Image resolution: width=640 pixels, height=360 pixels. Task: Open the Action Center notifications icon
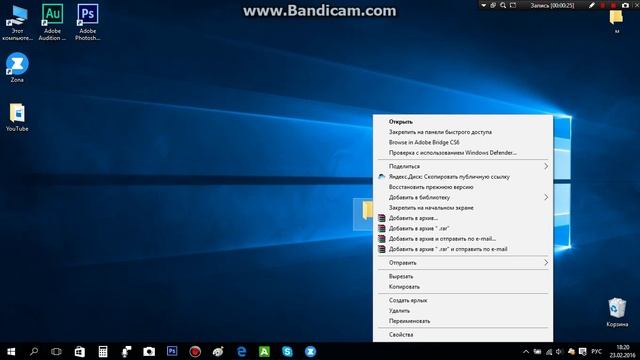583,351
